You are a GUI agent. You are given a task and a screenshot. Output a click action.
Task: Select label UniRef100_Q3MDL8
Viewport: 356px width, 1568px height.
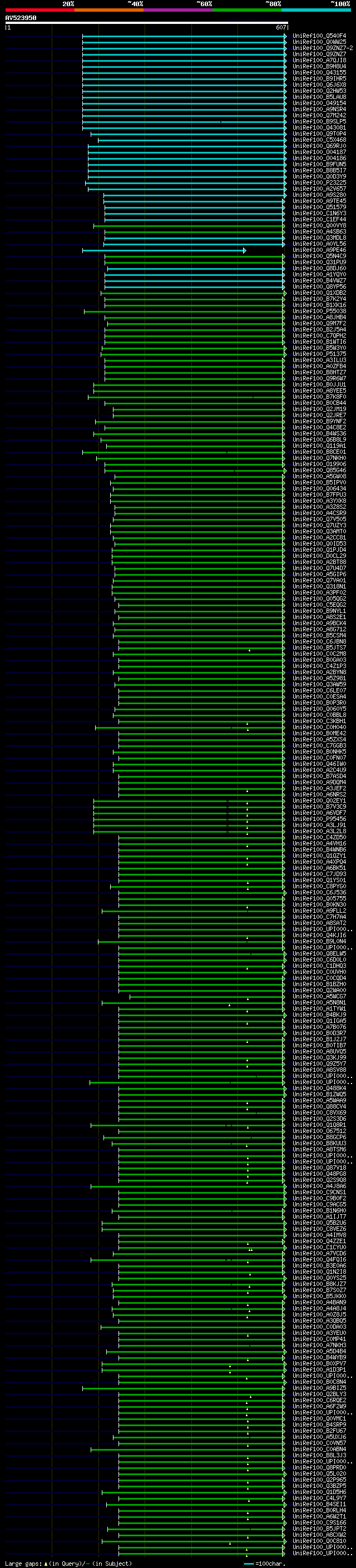pos(319,238)
